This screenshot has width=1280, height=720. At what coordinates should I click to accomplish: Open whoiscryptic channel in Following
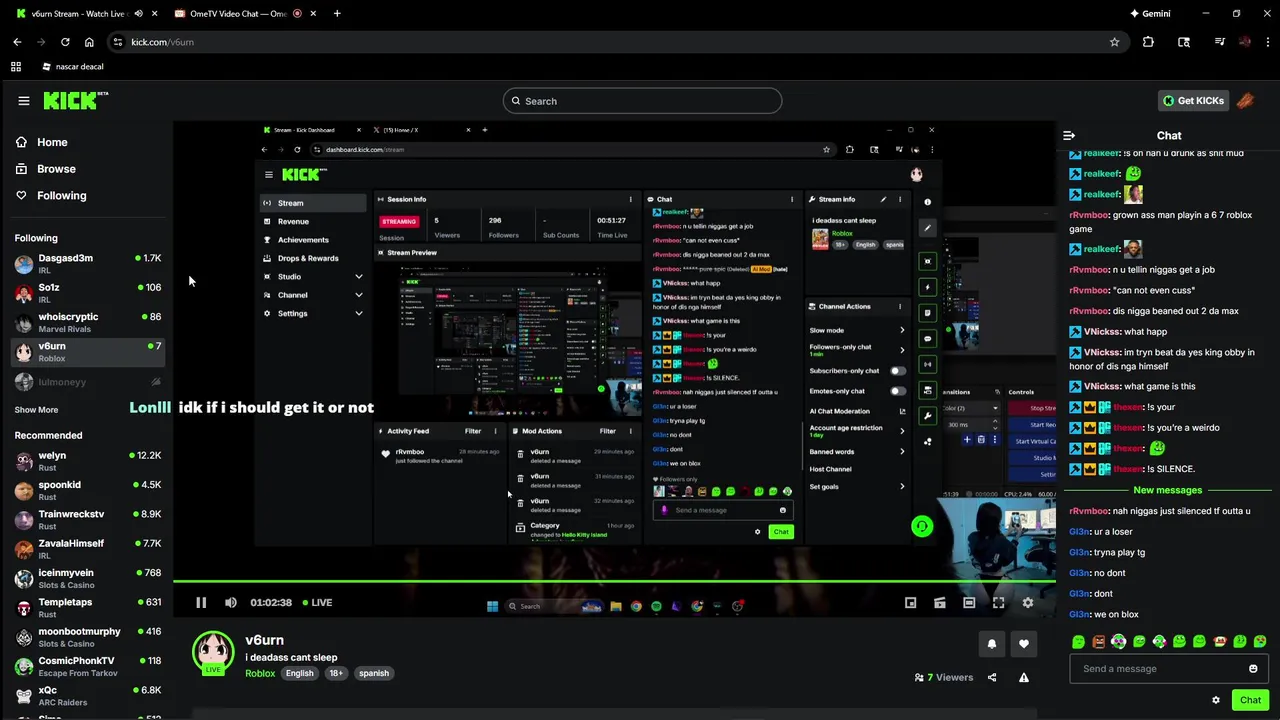[x=88, y=323]
